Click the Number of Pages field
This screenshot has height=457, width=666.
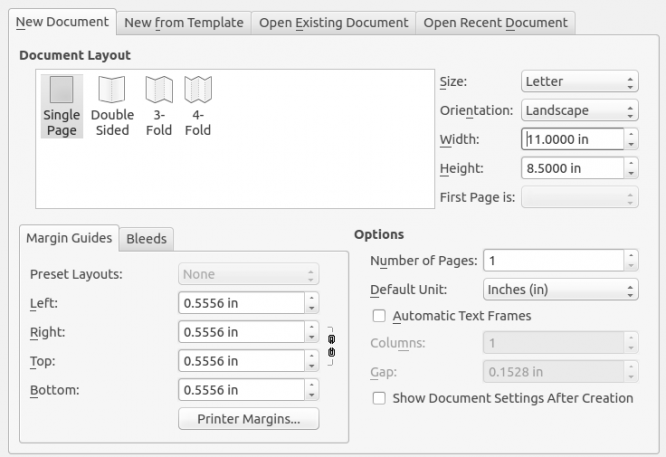551,261
